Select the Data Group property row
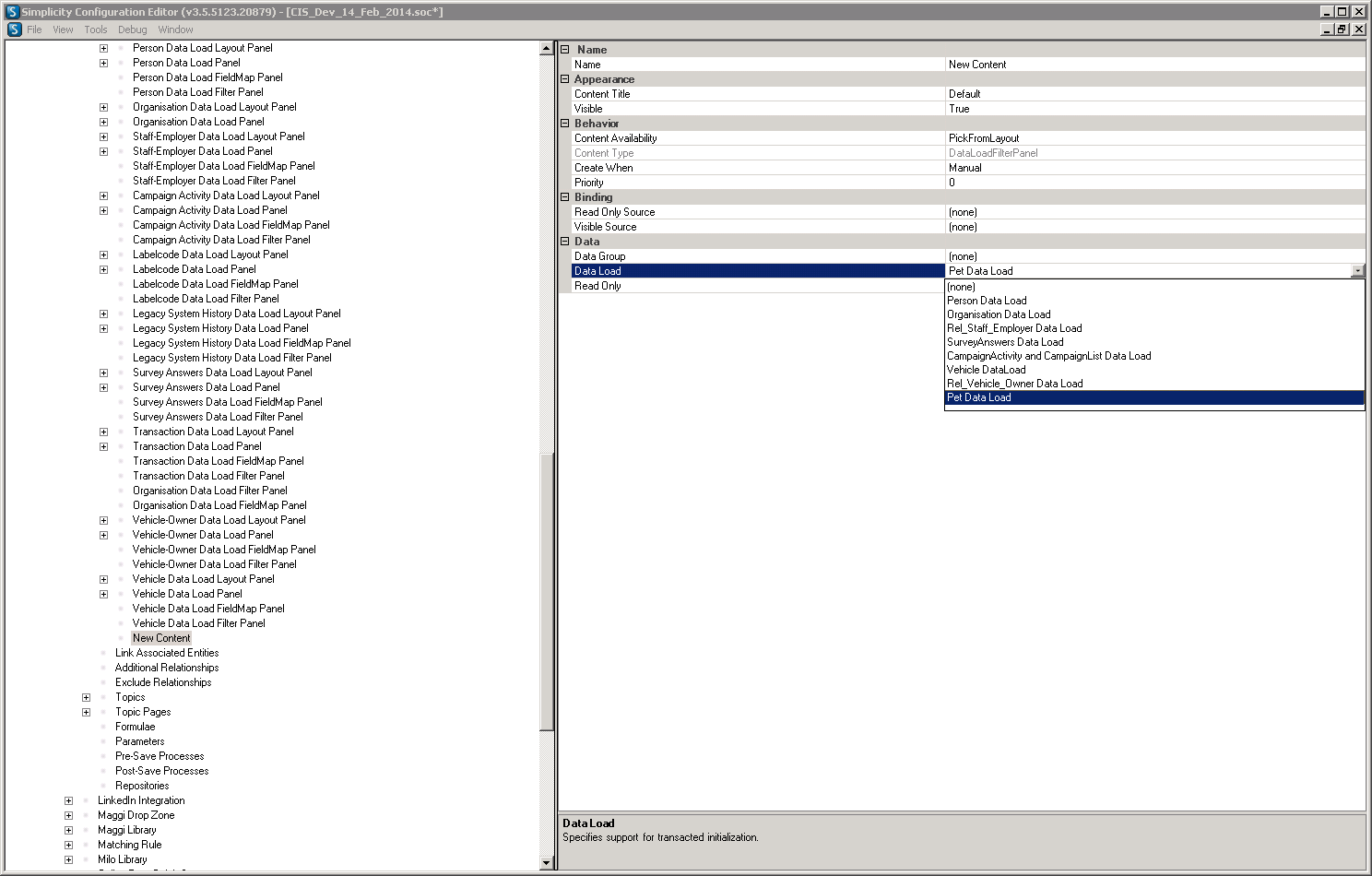This screenshot has width=1372, height=876. (x=968, y=256)
